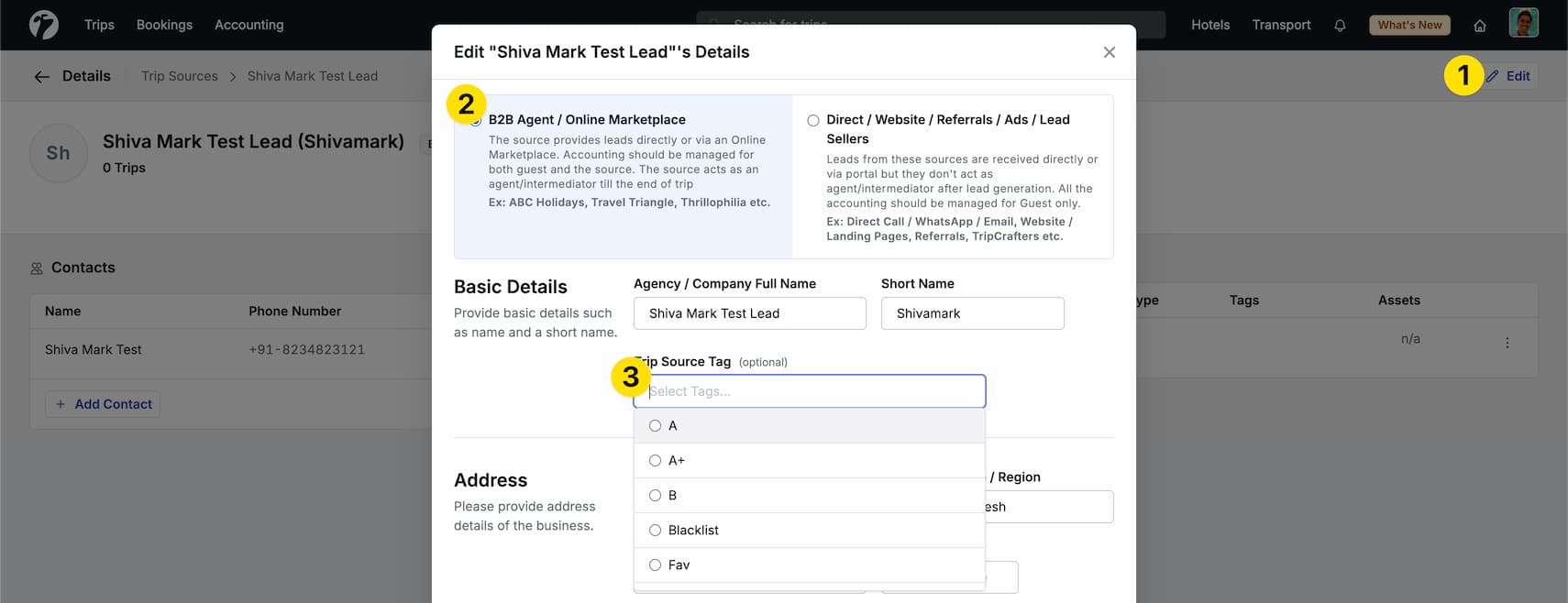Click the What's New button

pyautogui.click(x=1408, y=25)
